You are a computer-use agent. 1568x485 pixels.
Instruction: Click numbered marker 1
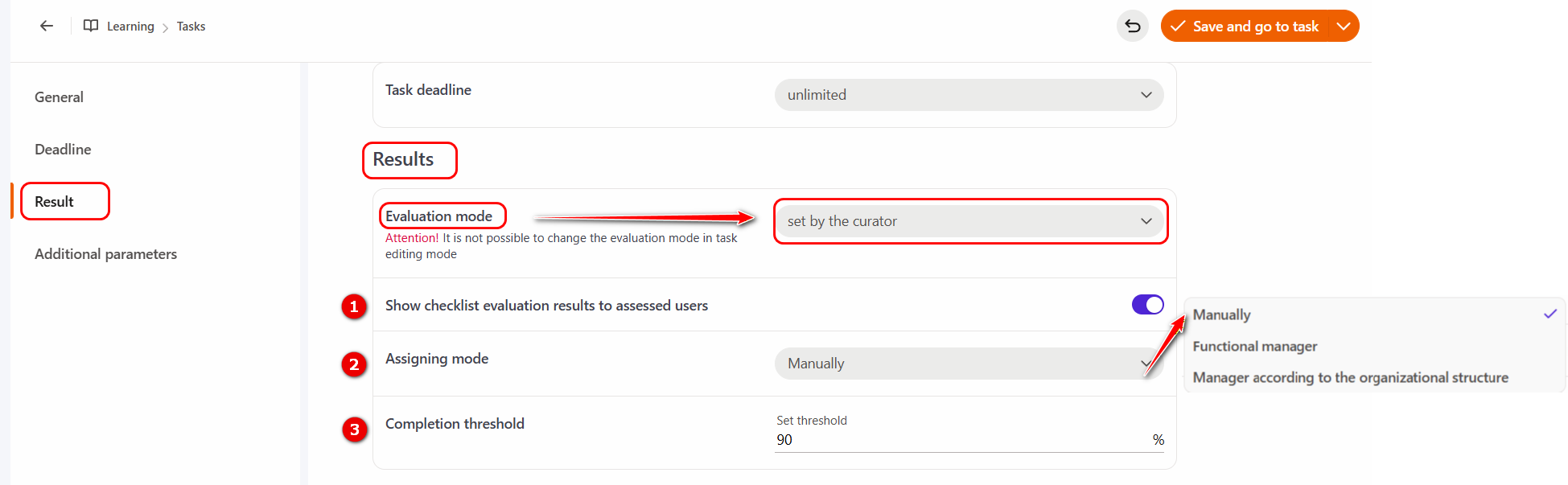(x=354, y=306)
